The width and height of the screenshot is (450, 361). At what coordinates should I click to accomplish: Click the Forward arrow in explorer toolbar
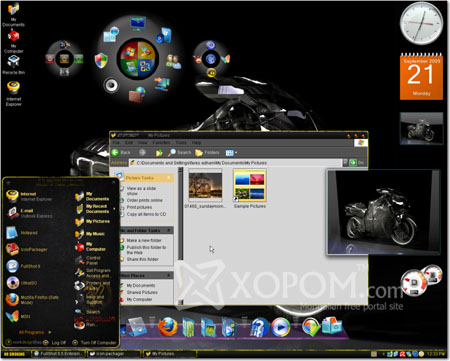(142, 152)
